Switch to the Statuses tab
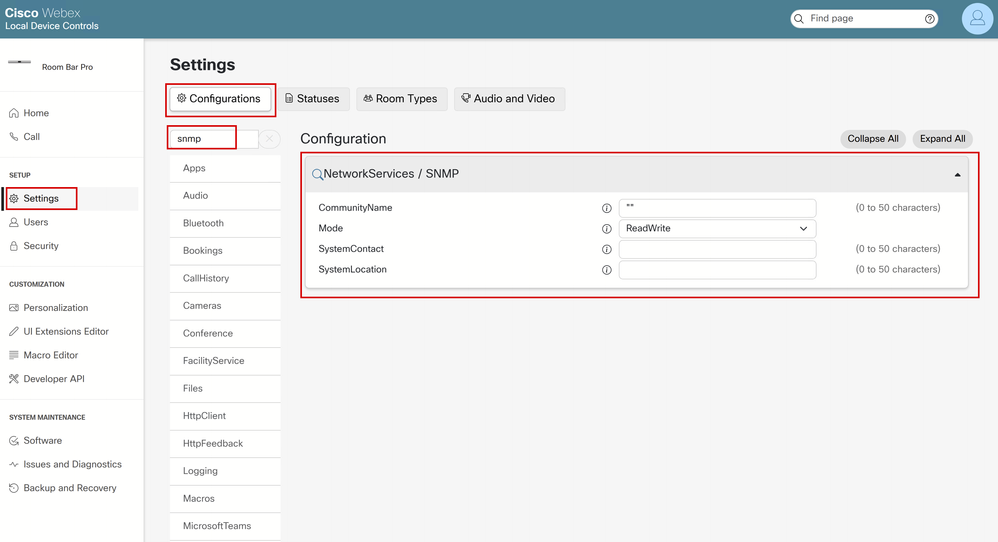998x542 pixels. click(x=313, y=99)
